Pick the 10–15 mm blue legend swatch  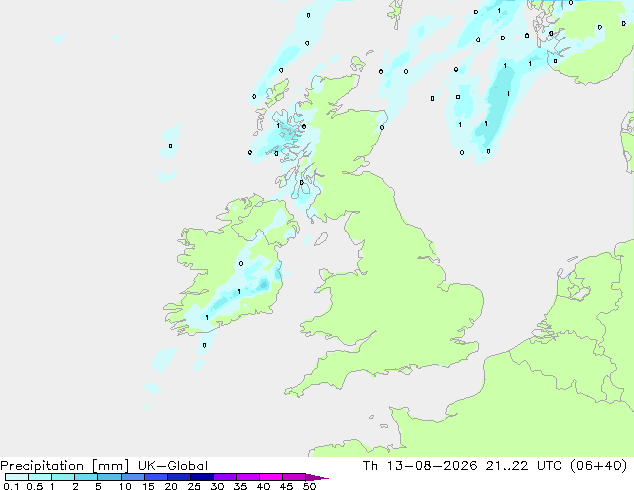[x=132, y=477]
